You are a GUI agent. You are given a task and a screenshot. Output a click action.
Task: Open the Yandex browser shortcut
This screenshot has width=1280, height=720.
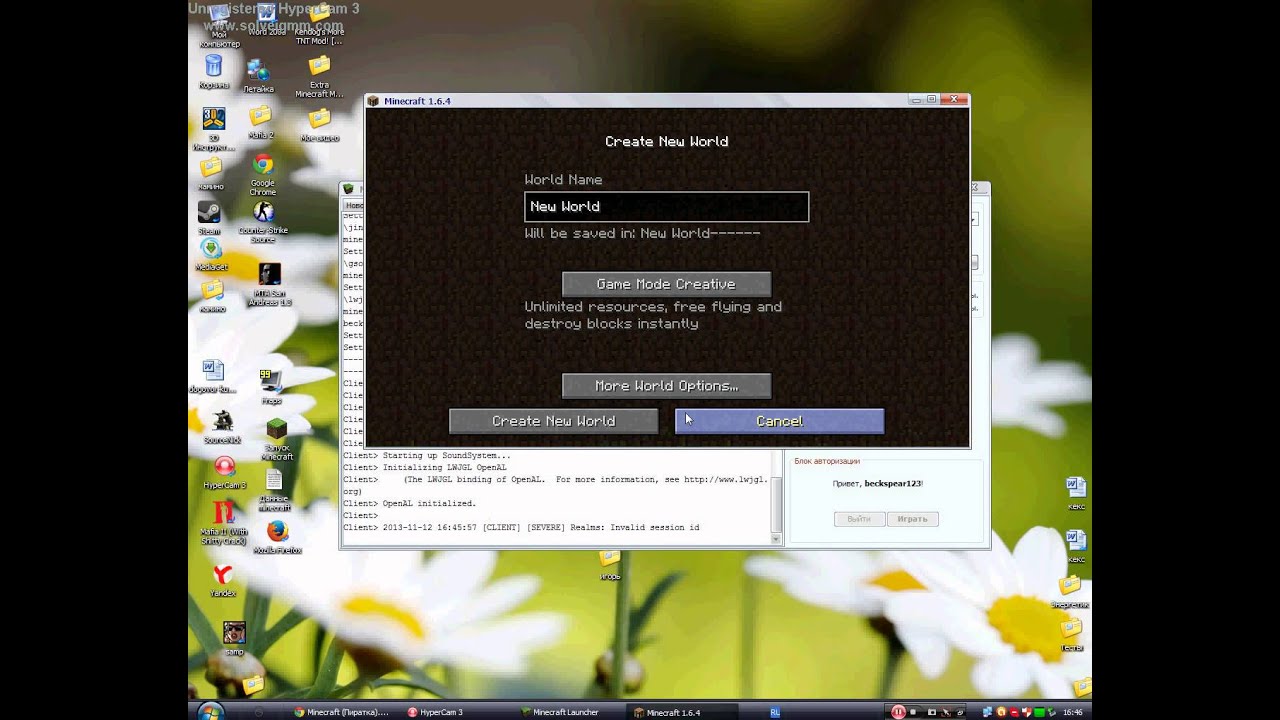[x=223, y=580]
